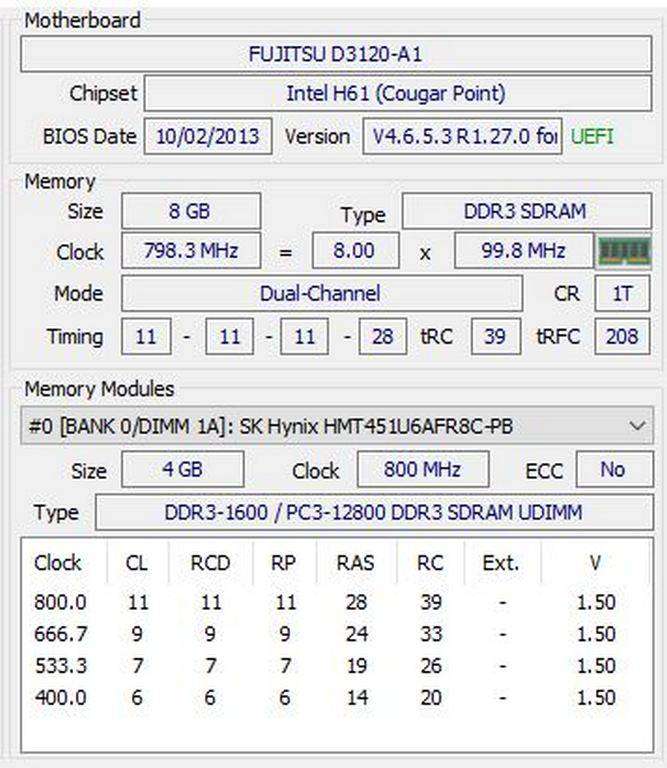The height and width of the screenshot is (768, 667).
Task: Click the RC column header
Action: 430,563
